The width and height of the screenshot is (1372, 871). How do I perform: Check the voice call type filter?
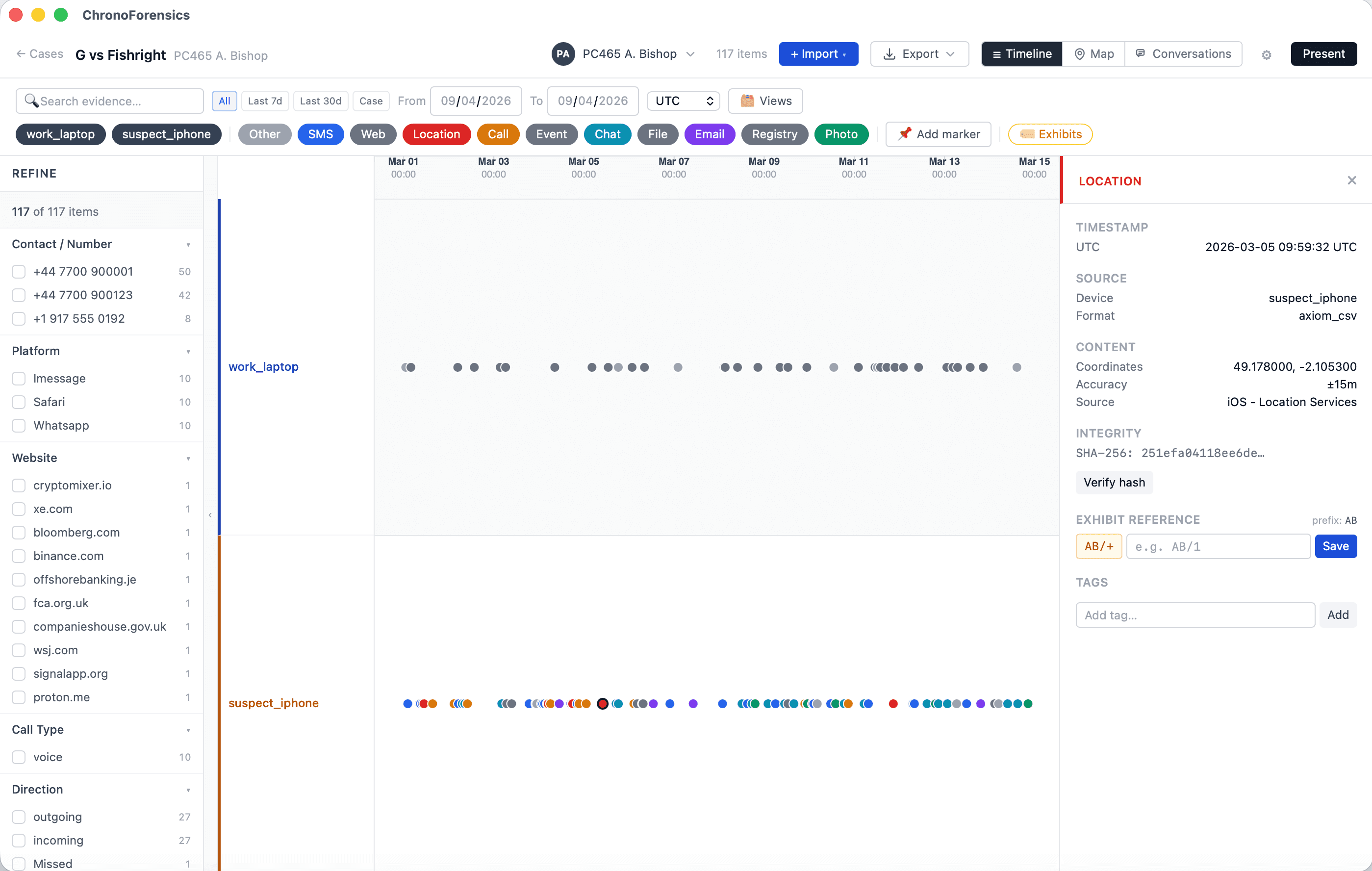[19, 757]
